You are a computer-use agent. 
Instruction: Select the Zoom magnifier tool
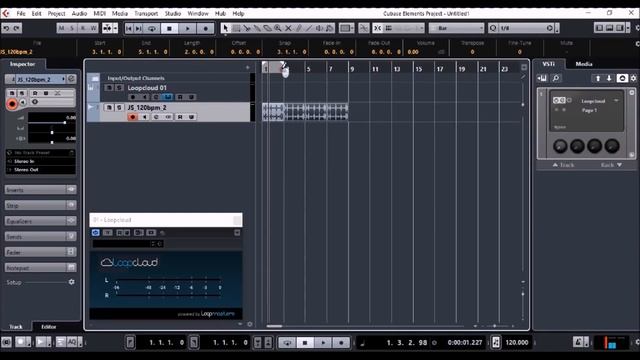pyautogui.click(x=278, y=28)
